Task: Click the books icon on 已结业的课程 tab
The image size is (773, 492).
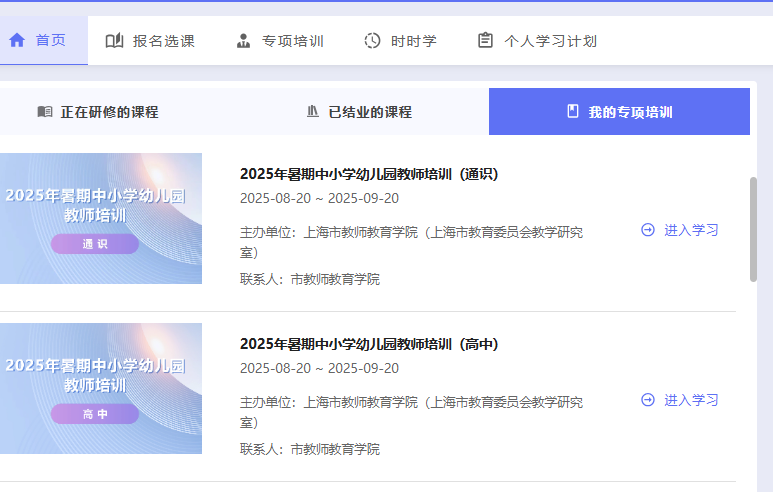Action: (313, 112)
